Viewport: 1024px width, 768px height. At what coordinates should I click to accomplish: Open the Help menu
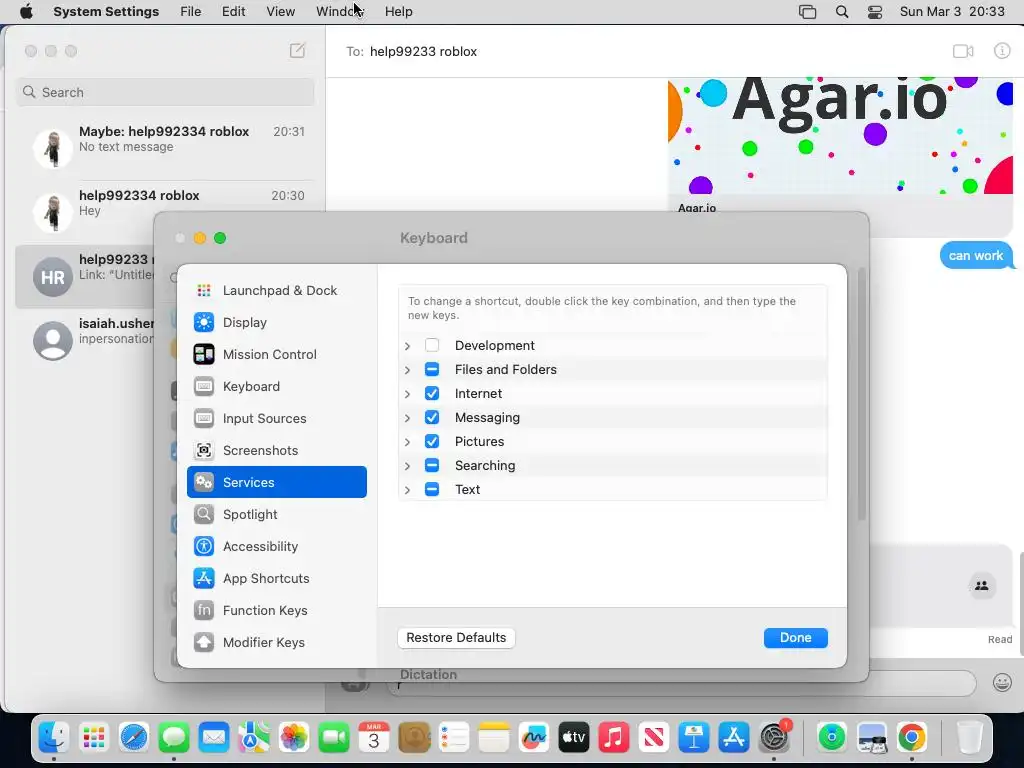tap(398, 12)
